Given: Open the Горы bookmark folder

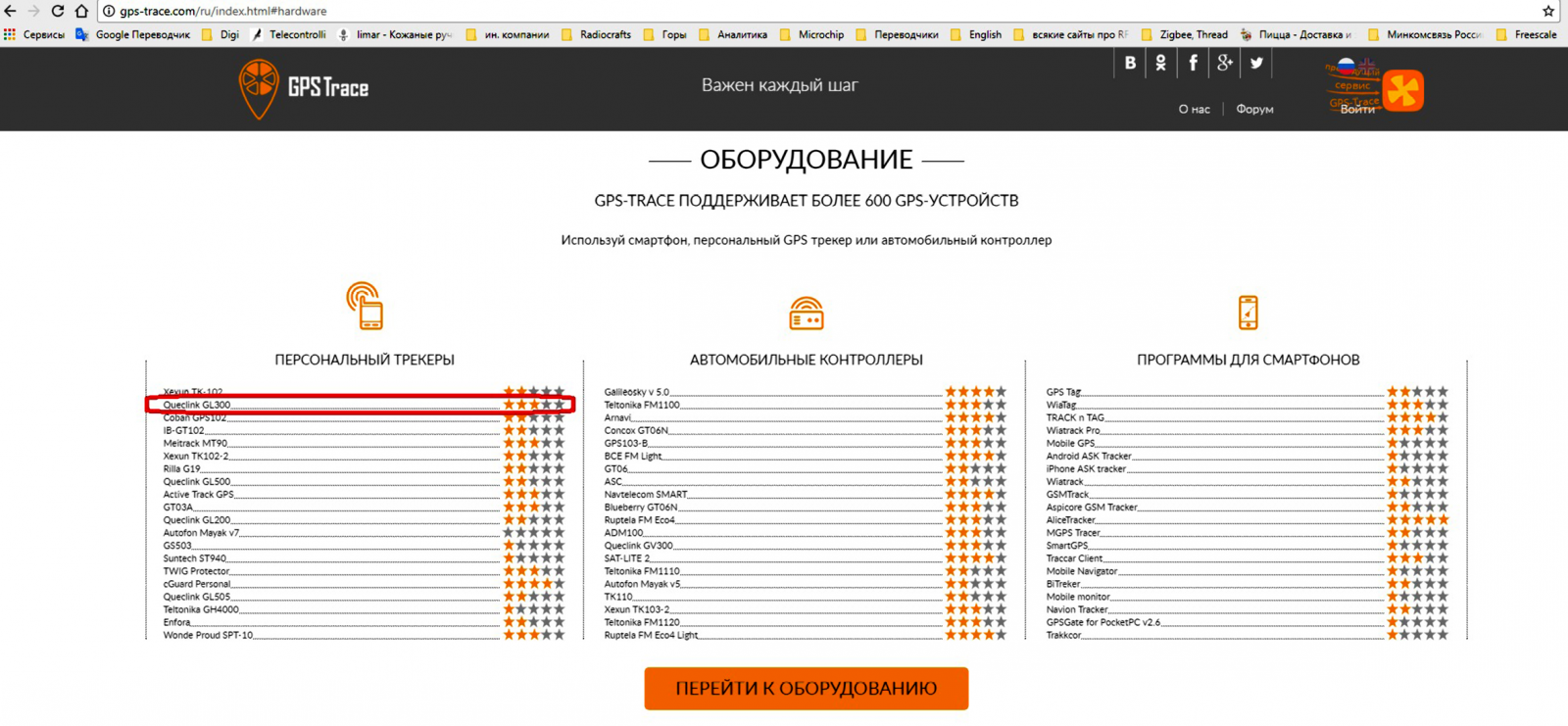Looking at the screenshot, I should pyautogui.click(x=665, y=34).
